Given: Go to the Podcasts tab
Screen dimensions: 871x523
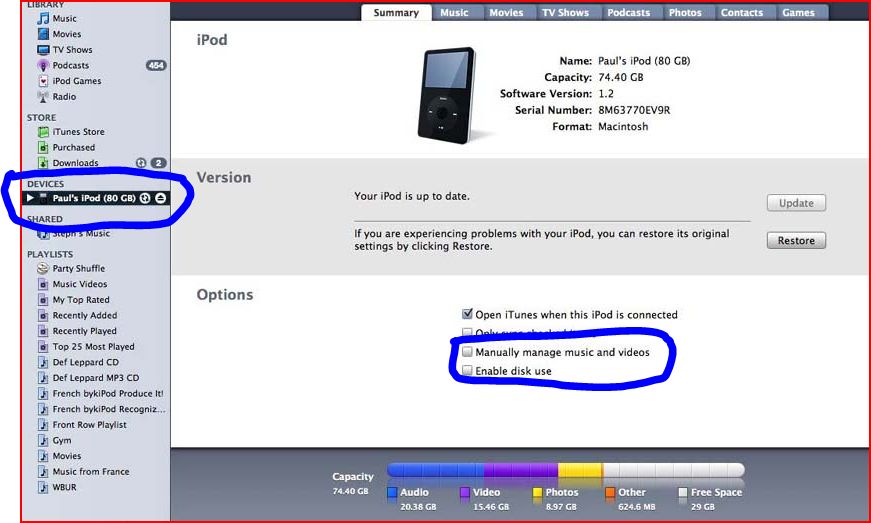Looking at the screenshot, I should [x=628, y=12].
